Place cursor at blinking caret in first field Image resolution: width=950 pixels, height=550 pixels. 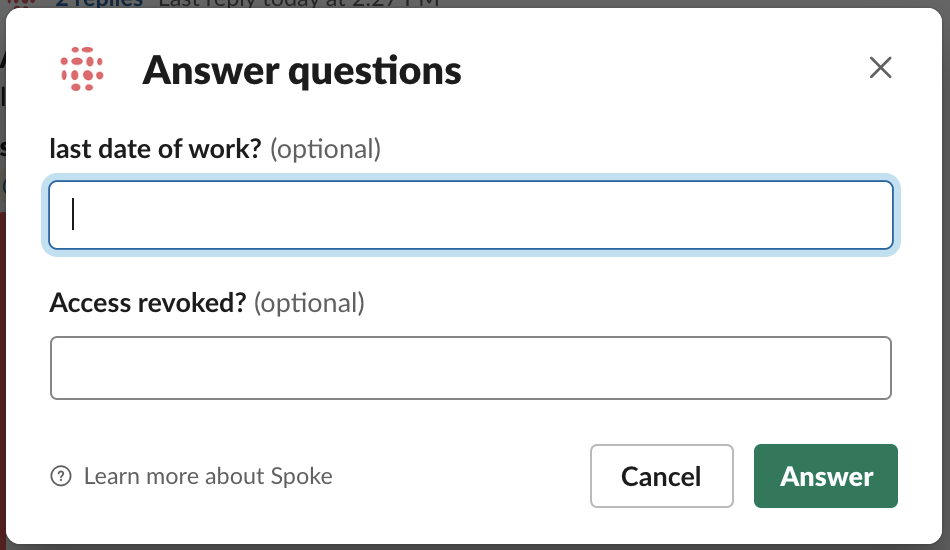tap(73, 214)
